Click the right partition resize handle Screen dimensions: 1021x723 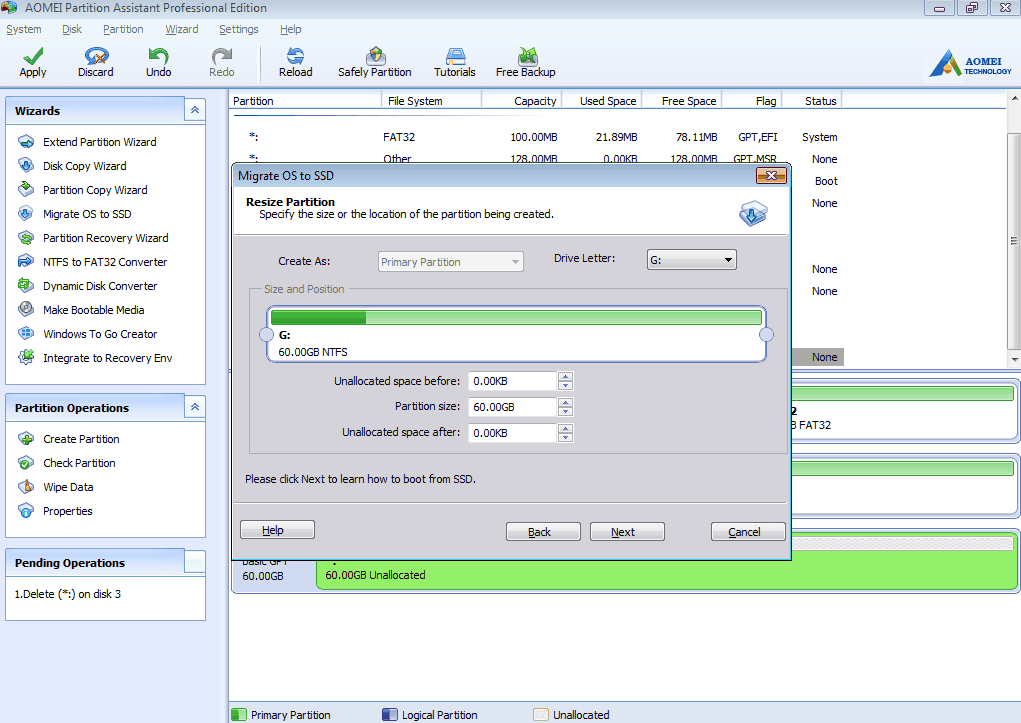coord(767,334)
